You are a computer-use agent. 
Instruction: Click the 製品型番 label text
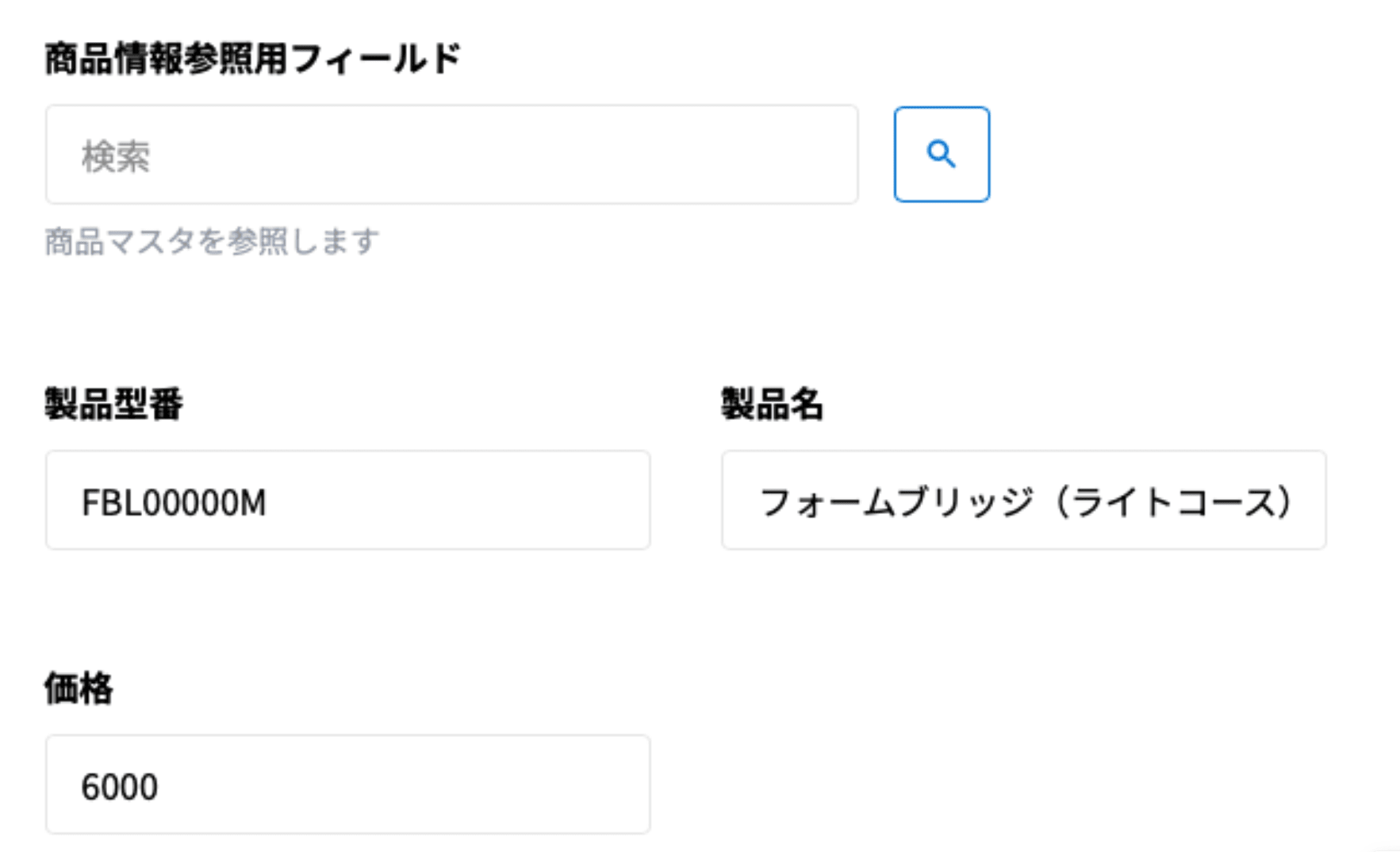click(x=113, y=404)
